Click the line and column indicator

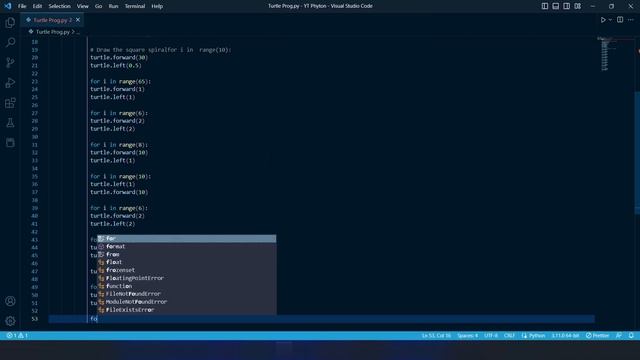(x=436, y=336)
